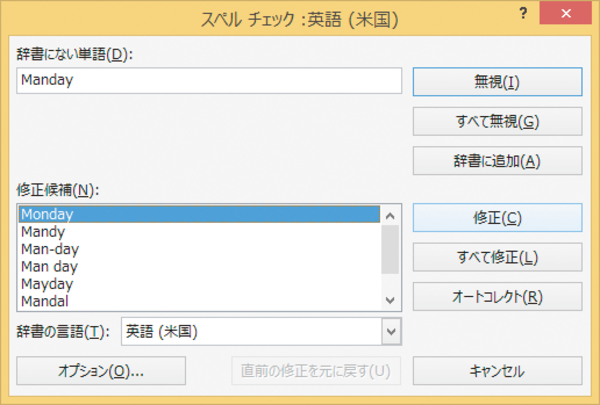
Task: Open オプション(O)... settings button
Action: coord(101,371)
